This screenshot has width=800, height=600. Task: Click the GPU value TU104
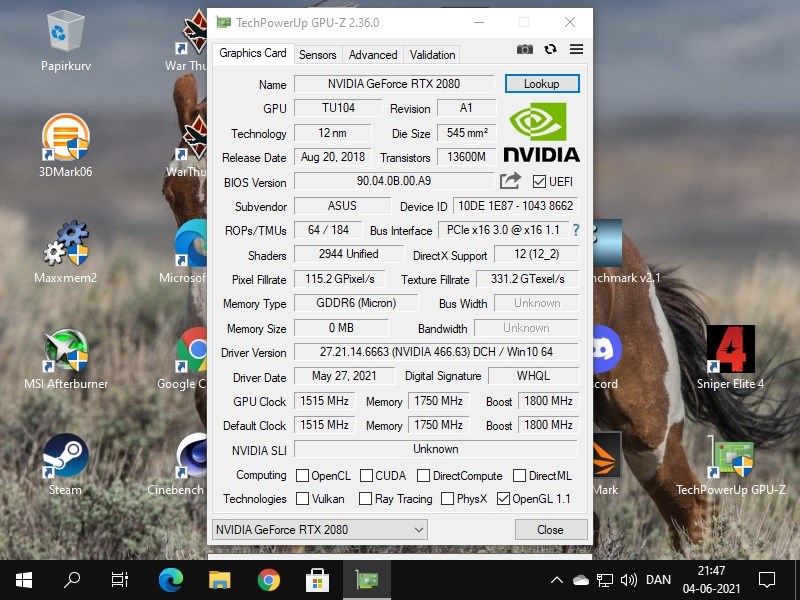coord(338,108)
